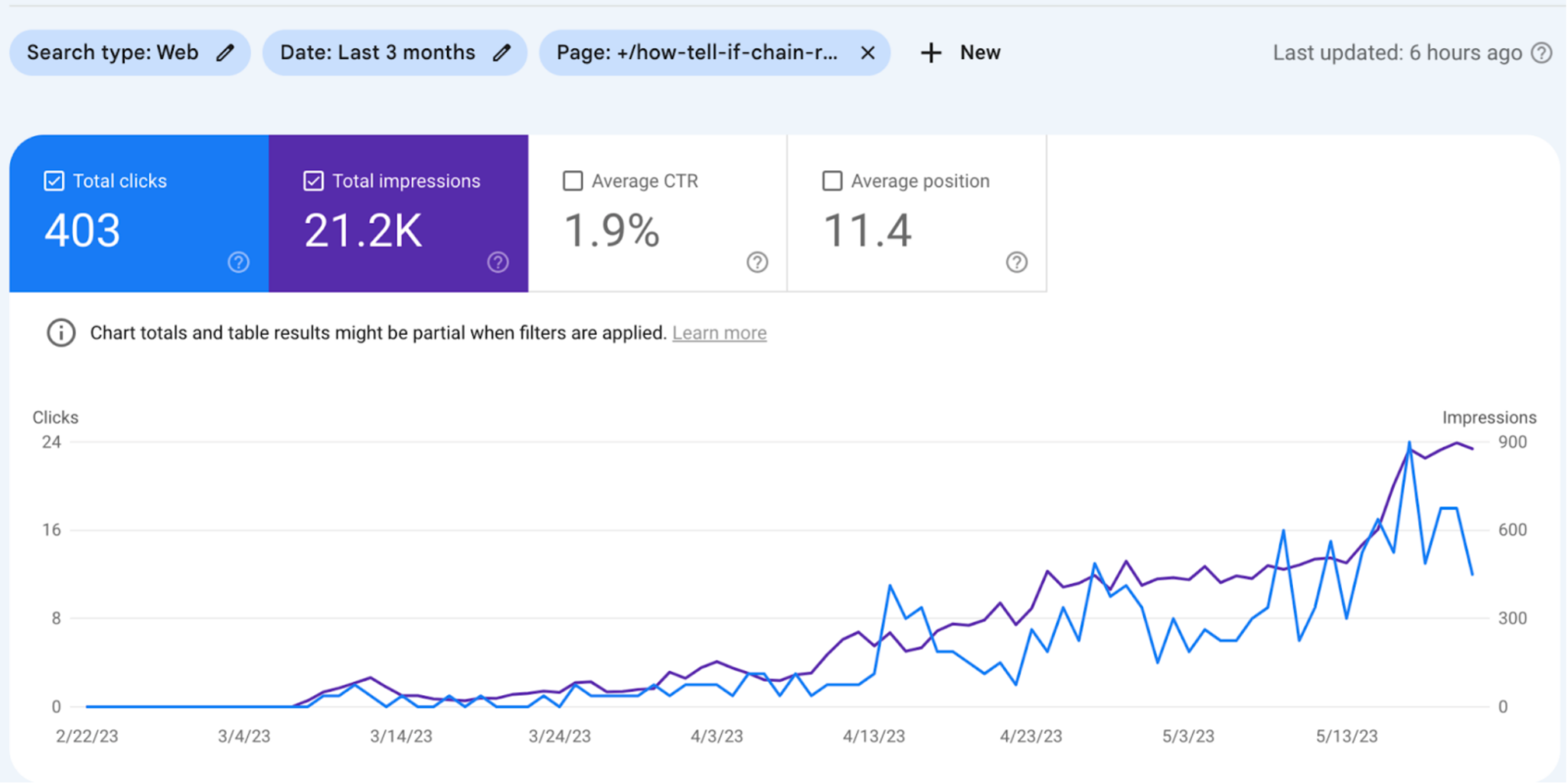The width and height of the screenshot is (1568, 783).
Task: Open the Search type filter options
Action: tap(115, 52)
